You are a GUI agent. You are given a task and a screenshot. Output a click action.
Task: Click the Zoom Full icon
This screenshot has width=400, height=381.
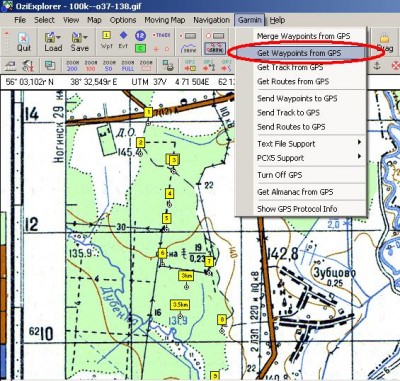[127, 66]
